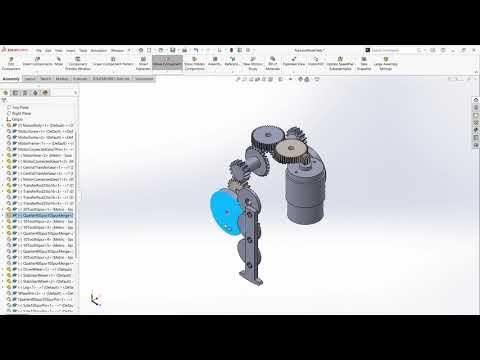Click the Smart Fasteners tool
This screenshot has height=360, width=480.
click(143, 63)
